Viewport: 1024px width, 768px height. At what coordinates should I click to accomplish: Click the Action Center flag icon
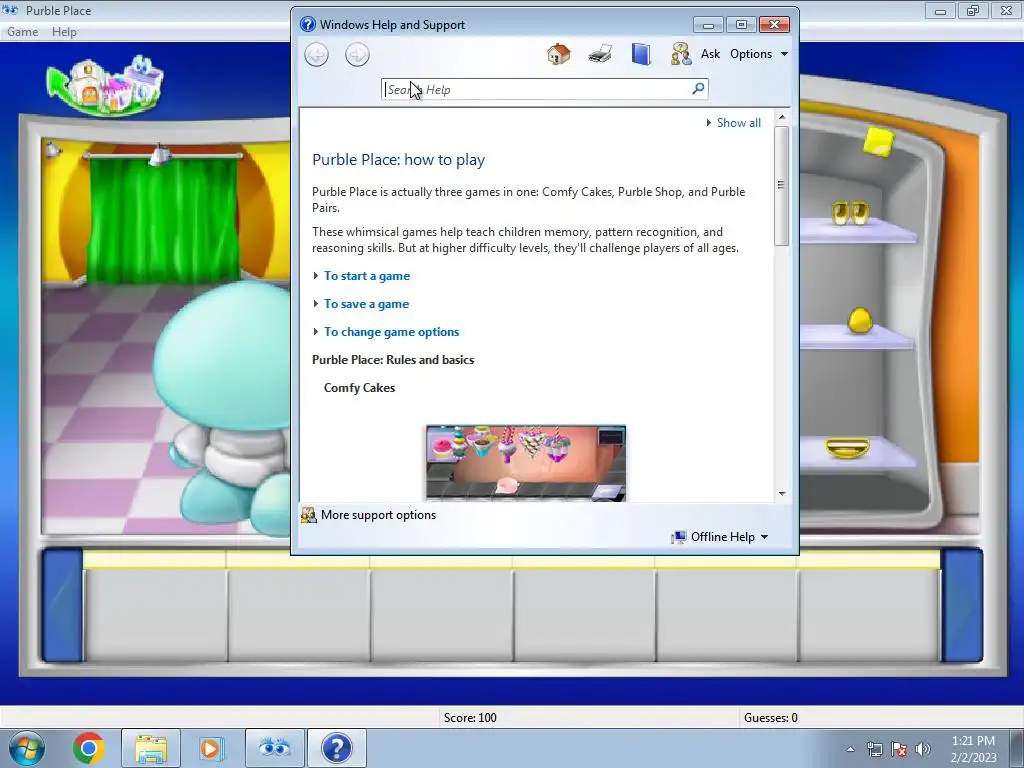click(899, 749)
